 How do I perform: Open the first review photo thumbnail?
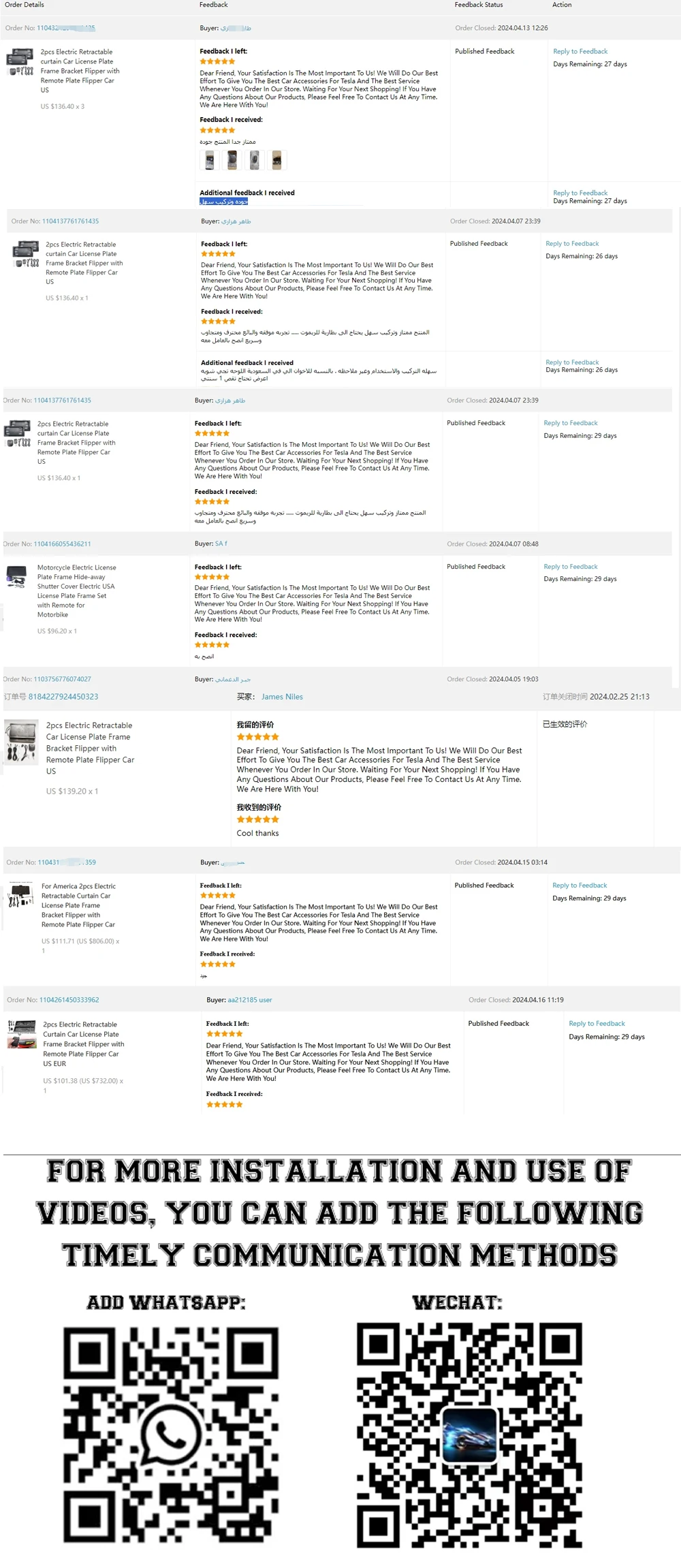click(x=210, y=160)
